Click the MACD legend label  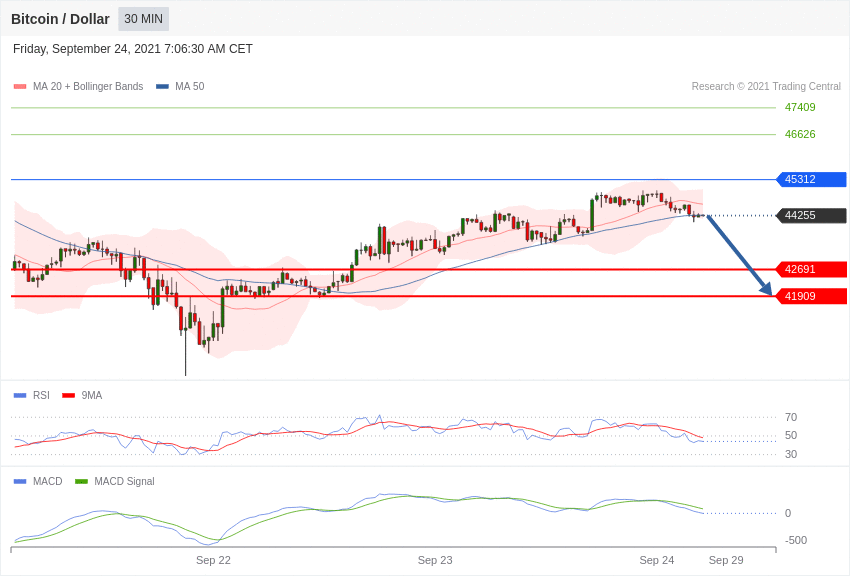48,482
